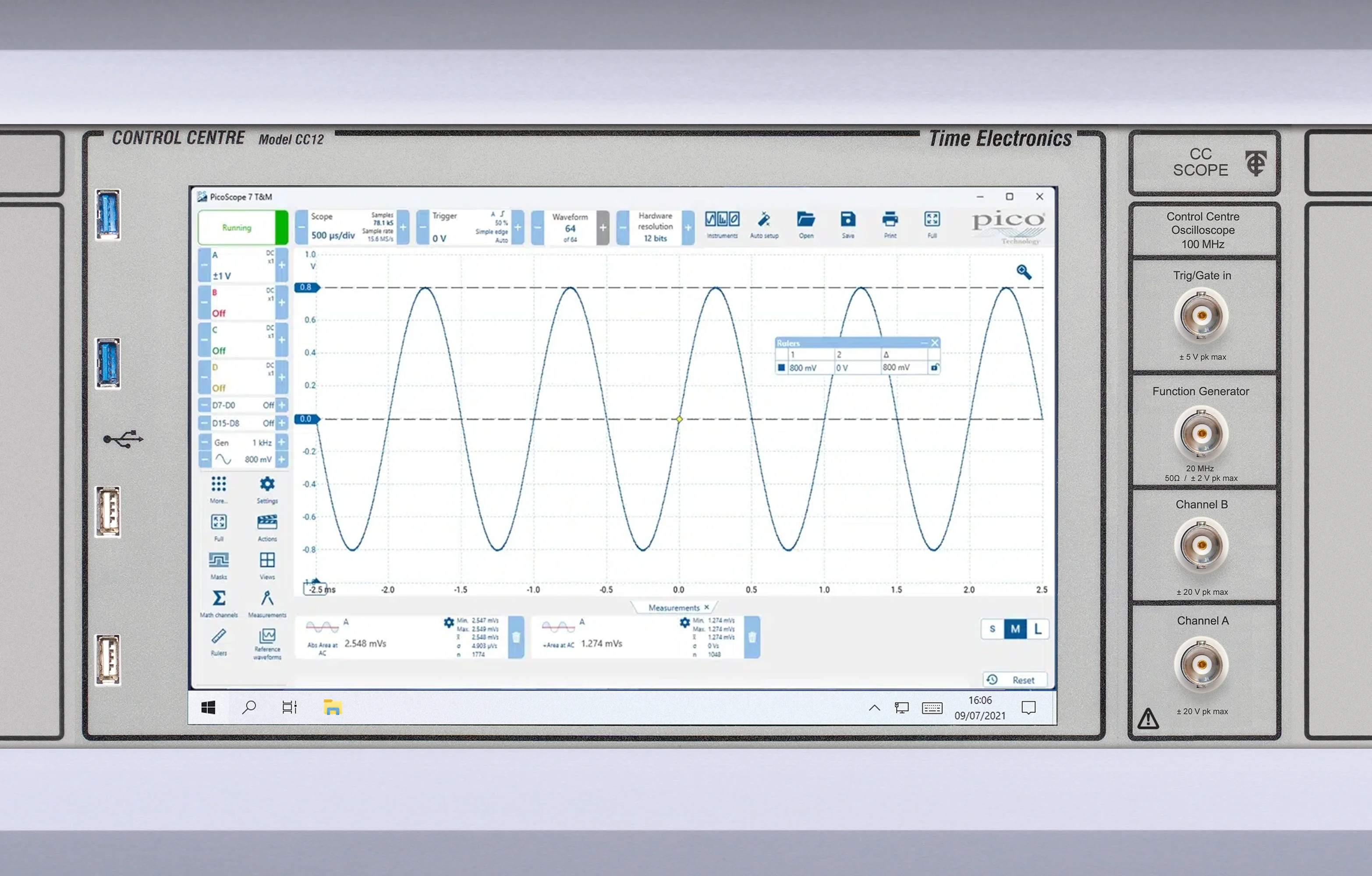Increase Channel A range with plus
The image size is (1372, 876).
coord(281,265)
